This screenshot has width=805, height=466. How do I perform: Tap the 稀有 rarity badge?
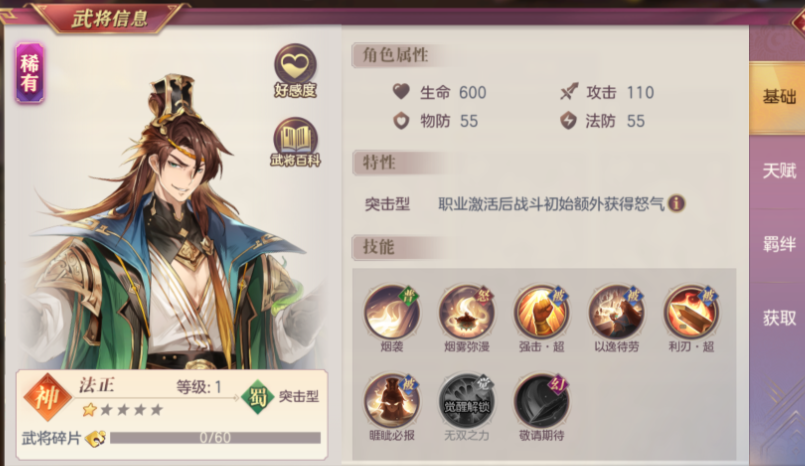click(30, 73)
